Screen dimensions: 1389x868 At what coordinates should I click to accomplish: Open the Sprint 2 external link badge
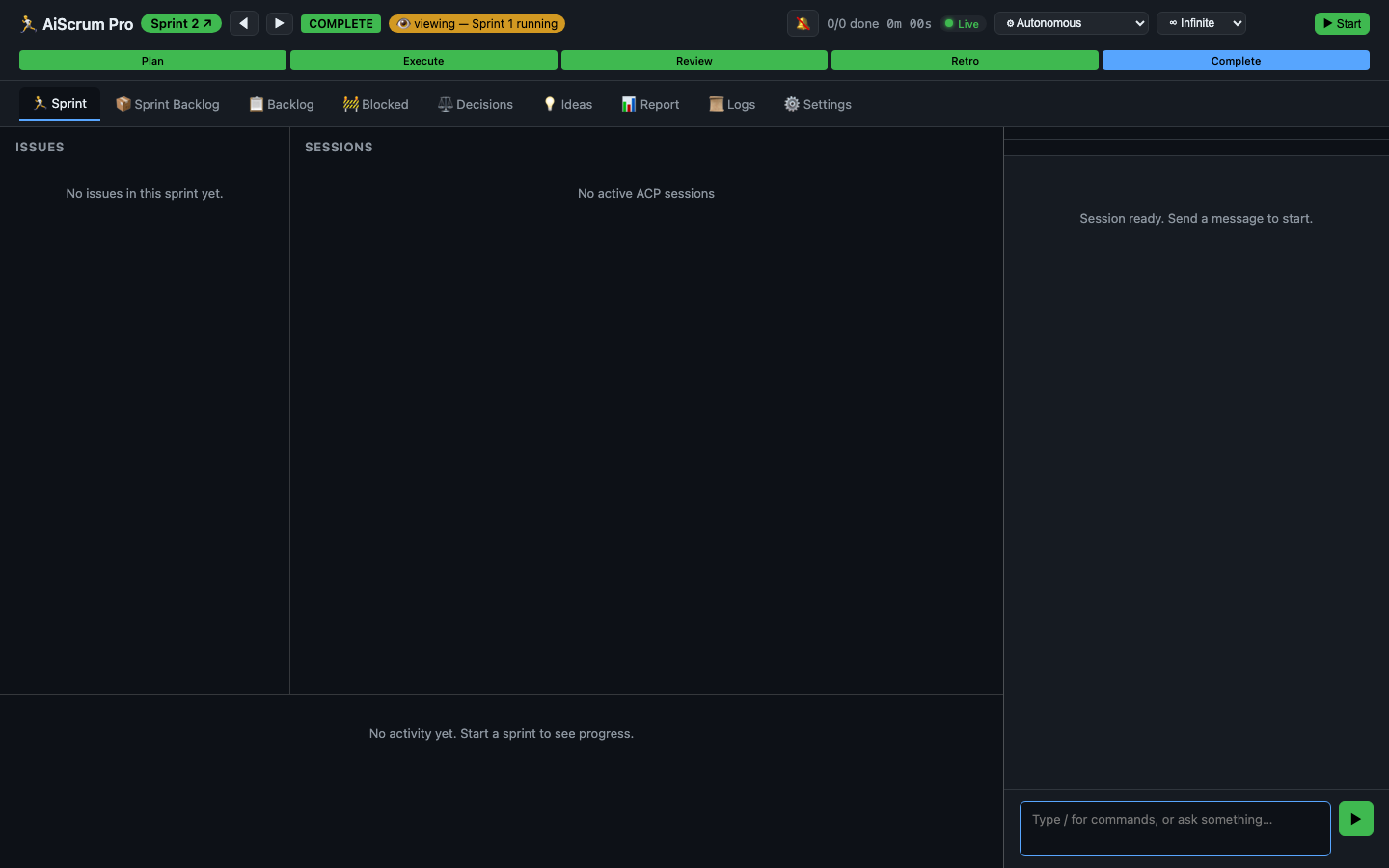click(x=181, y=23)
